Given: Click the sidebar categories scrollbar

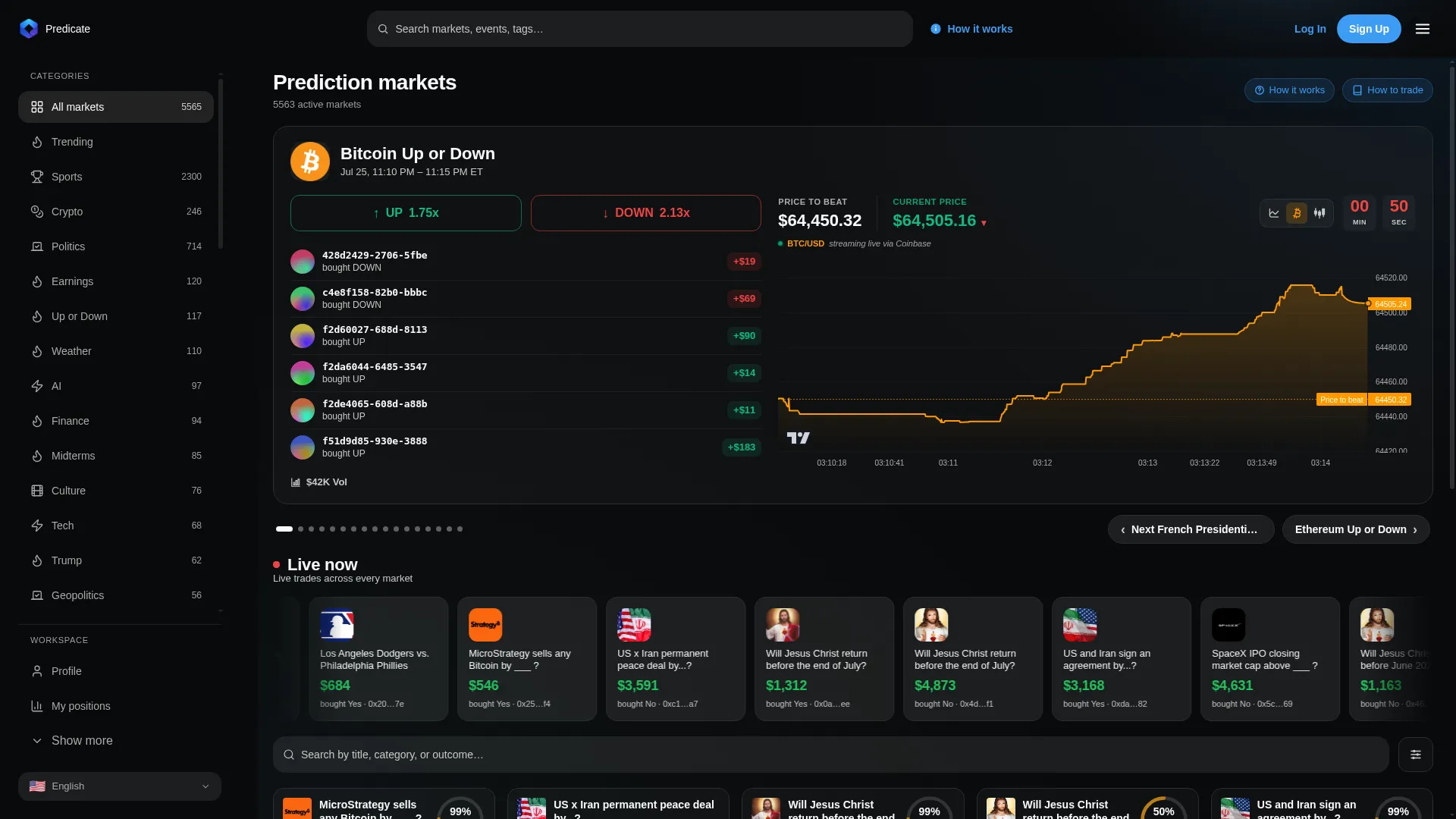Looking at the screenshot, I should pyautogui.click(x=221, y=163).
